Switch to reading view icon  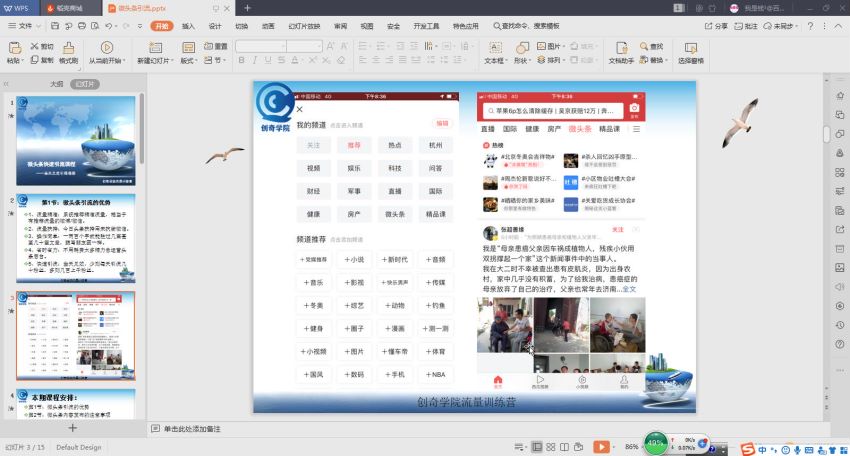(564, 447)
